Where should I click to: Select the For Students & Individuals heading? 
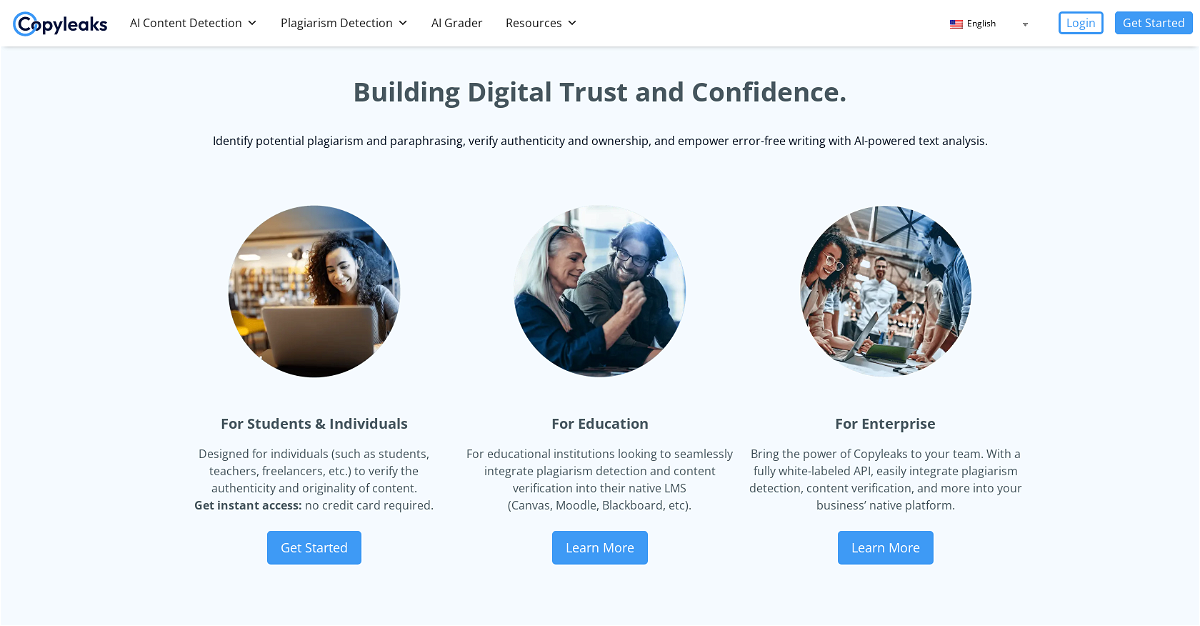click(x=314, y=424)
